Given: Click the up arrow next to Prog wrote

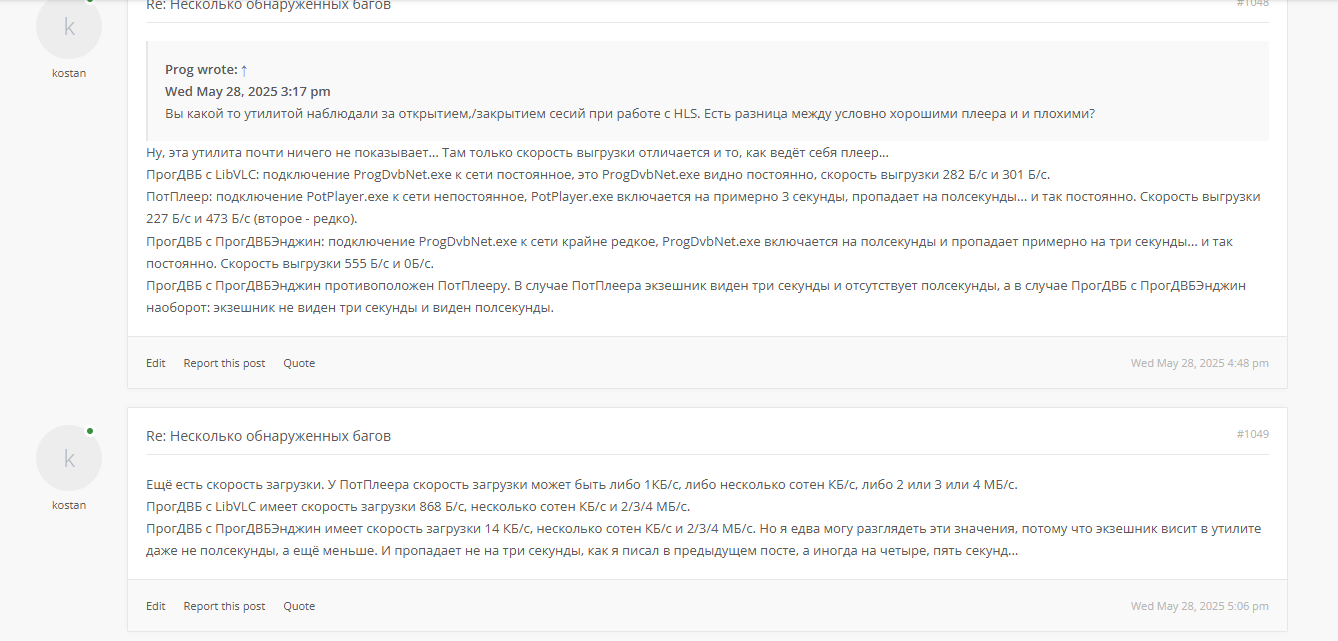Looking at the screenshot, I should pyautogui.click(x=244, y=70).
